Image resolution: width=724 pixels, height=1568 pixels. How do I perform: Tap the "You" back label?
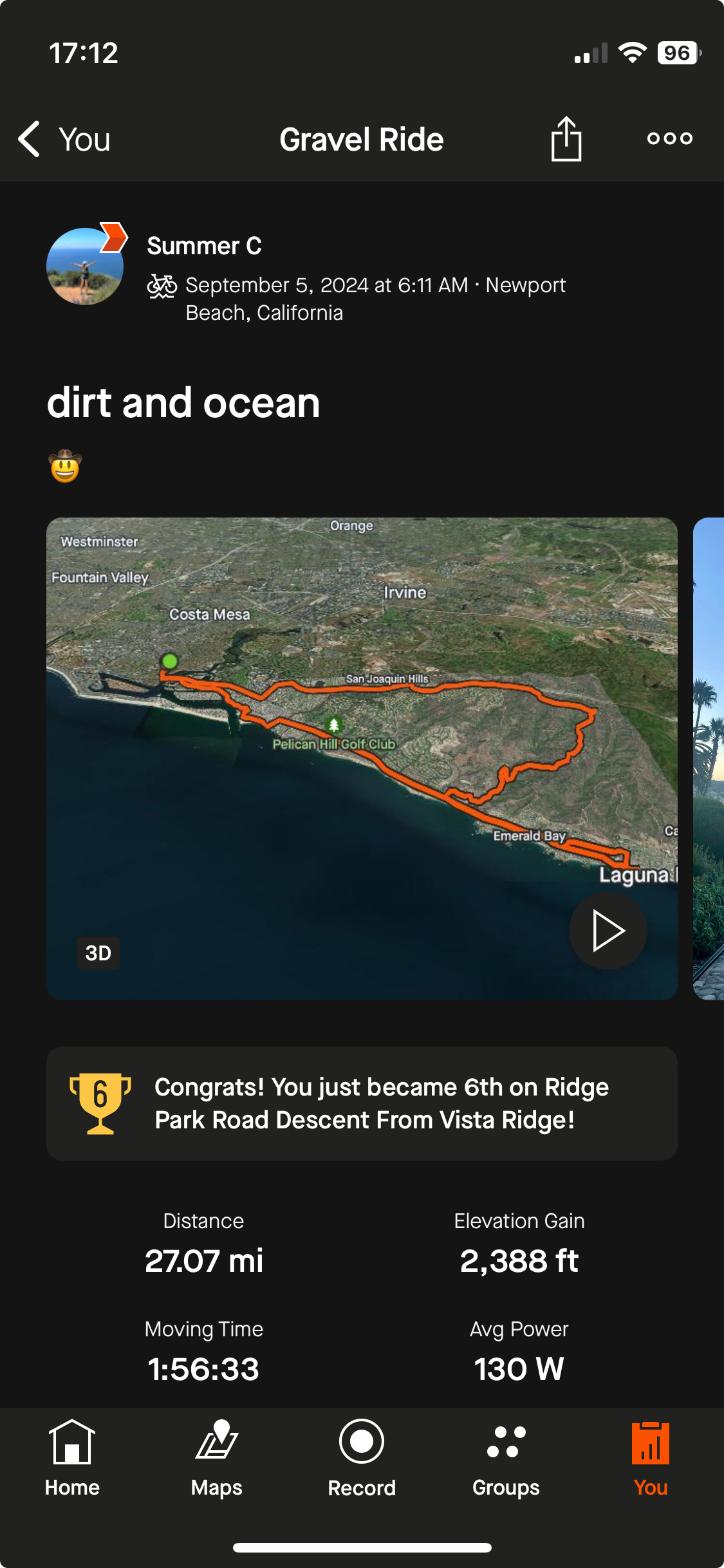click(x=84, y=140)
